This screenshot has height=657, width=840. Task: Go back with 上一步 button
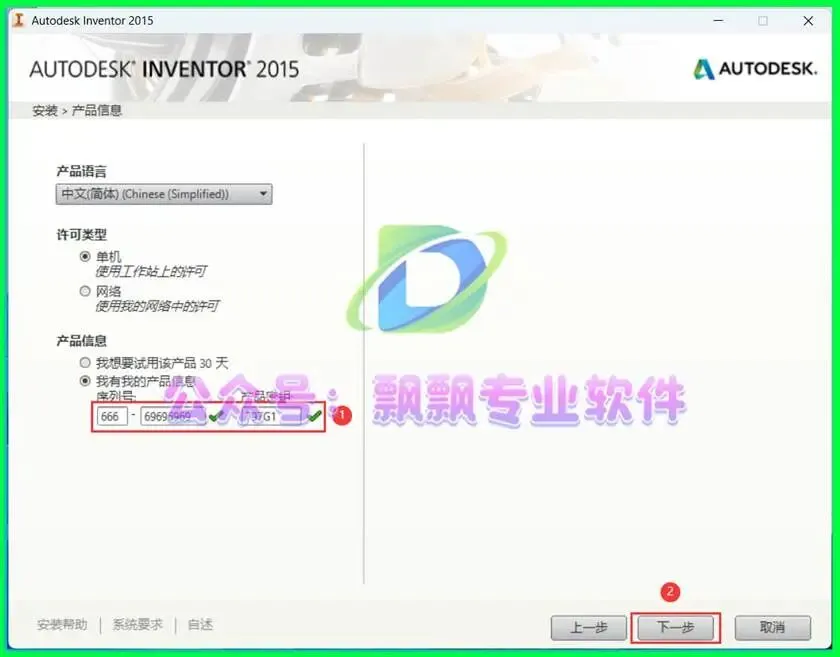point(588,627)
